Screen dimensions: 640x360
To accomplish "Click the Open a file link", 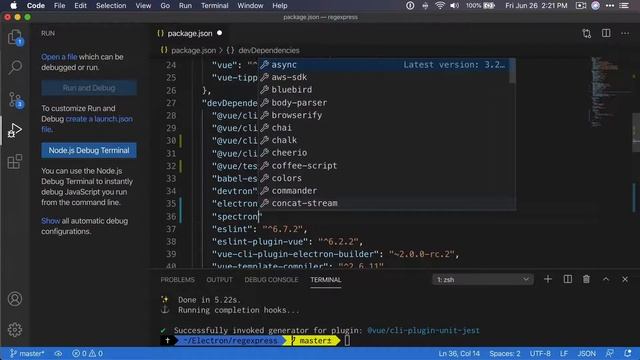I will (x=59, y=57).
